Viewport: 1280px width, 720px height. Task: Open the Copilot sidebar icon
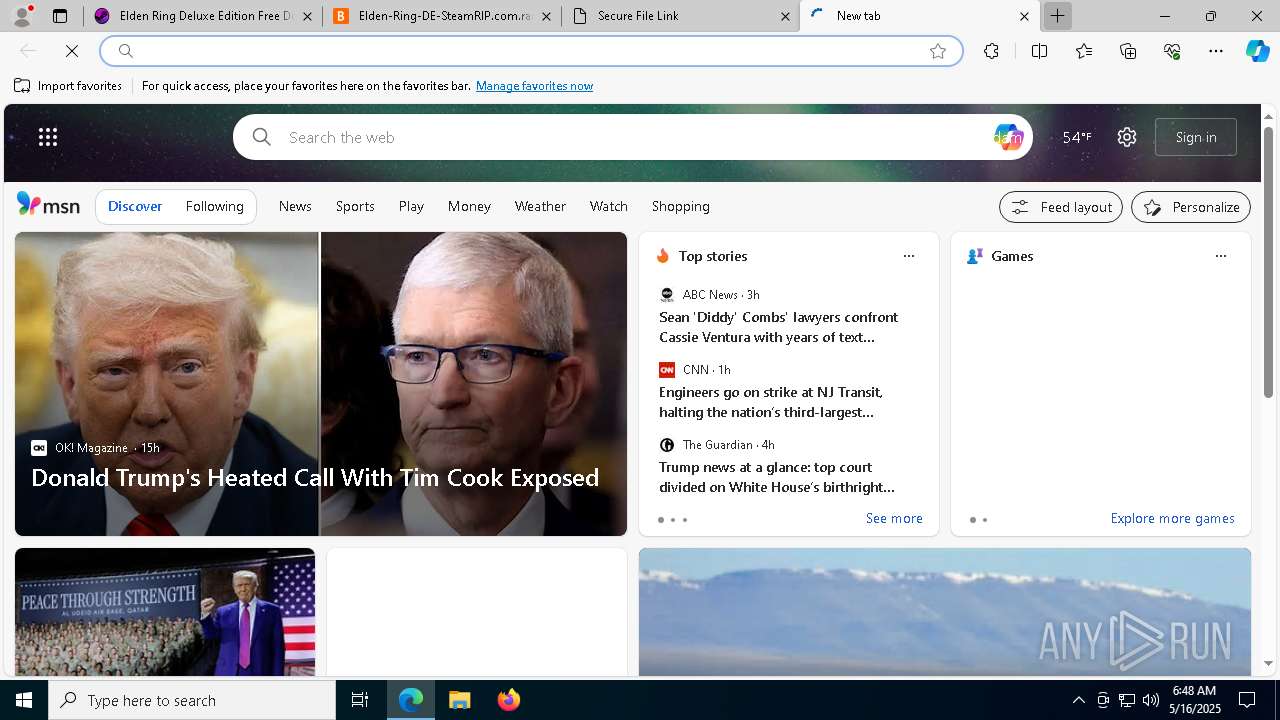point(1258,51)
